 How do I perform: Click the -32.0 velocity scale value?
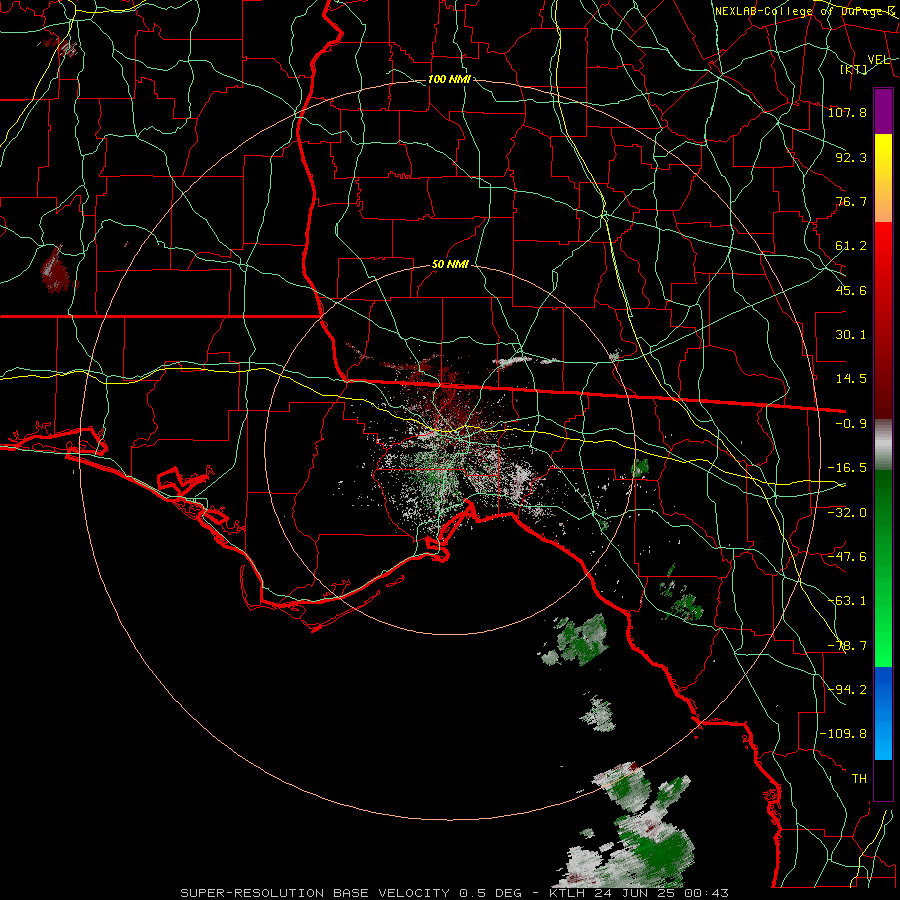coord(847,513)
